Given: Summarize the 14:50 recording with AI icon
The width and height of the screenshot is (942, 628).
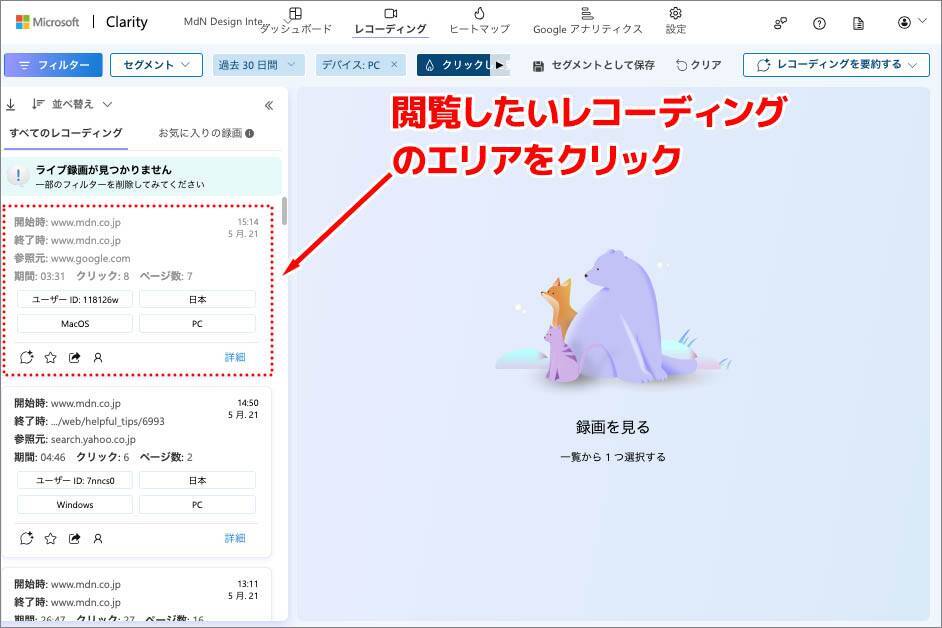Looking at the screenshot, I should pos(26,538).
